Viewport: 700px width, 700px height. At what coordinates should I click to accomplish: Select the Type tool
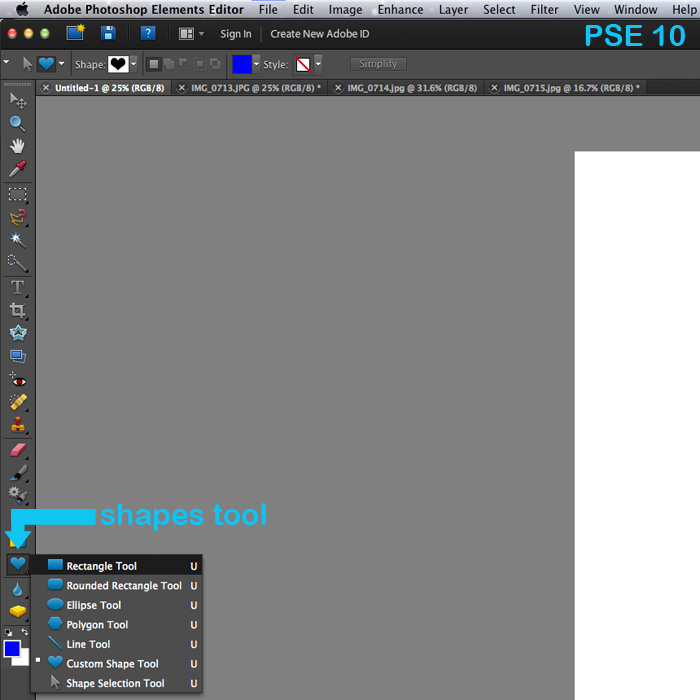[x=17, y=288]
